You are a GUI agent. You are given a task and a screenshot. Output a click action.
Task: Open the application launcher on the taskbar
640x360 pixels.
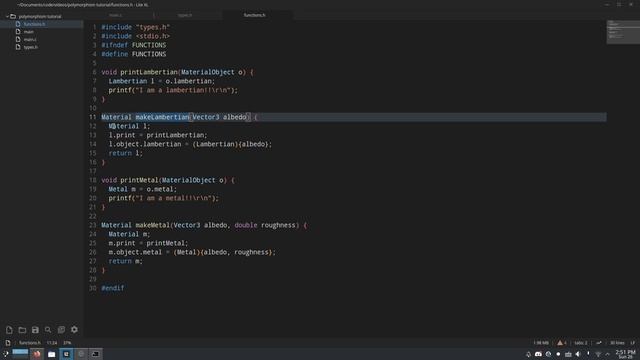pyautogui.click(x=5, y=354)
